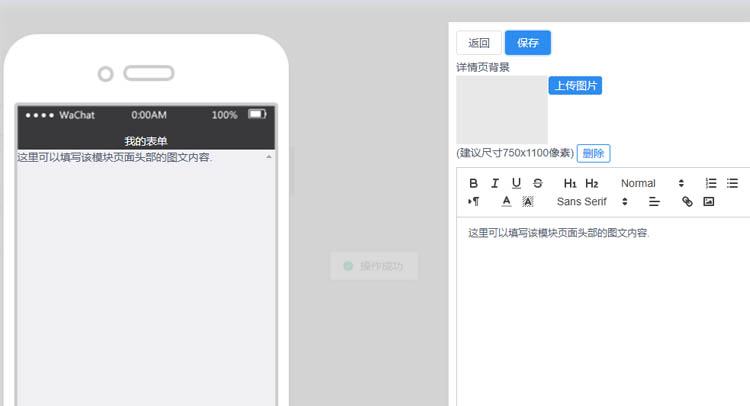Underline the selected text
Image resolution: width=750 pixels, height=406 pixels.
516,183
